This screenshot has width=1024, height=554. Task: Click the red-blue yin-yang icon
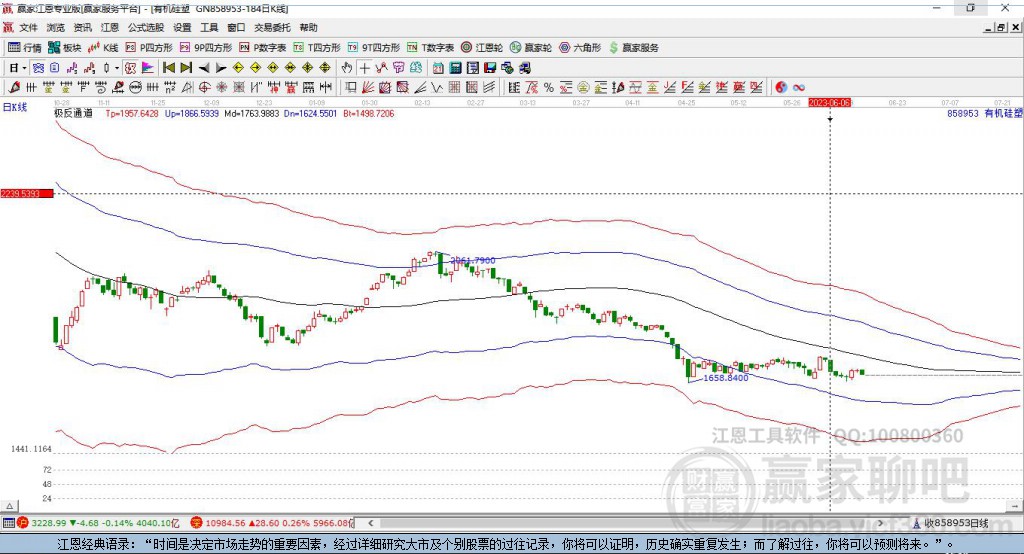click(x=781, y=88)
